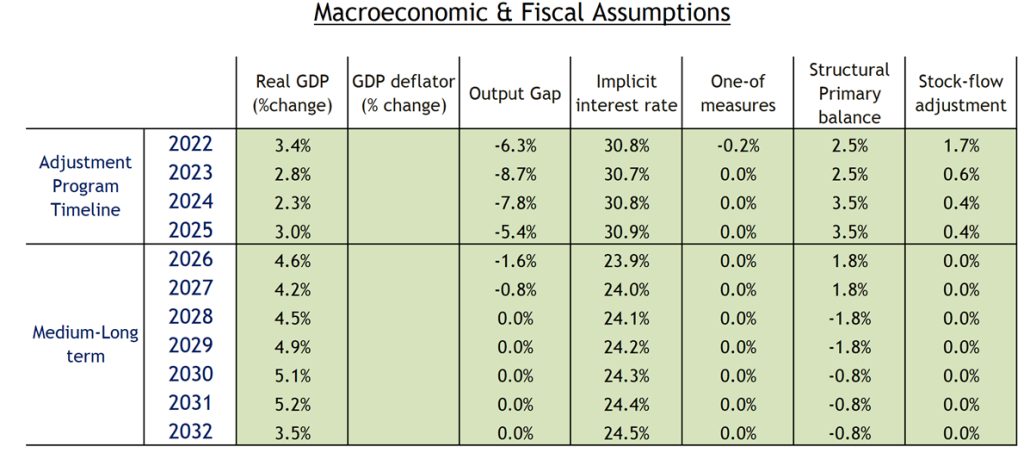Select the Stock-flow adjustment column header

(x=961, y=93)
